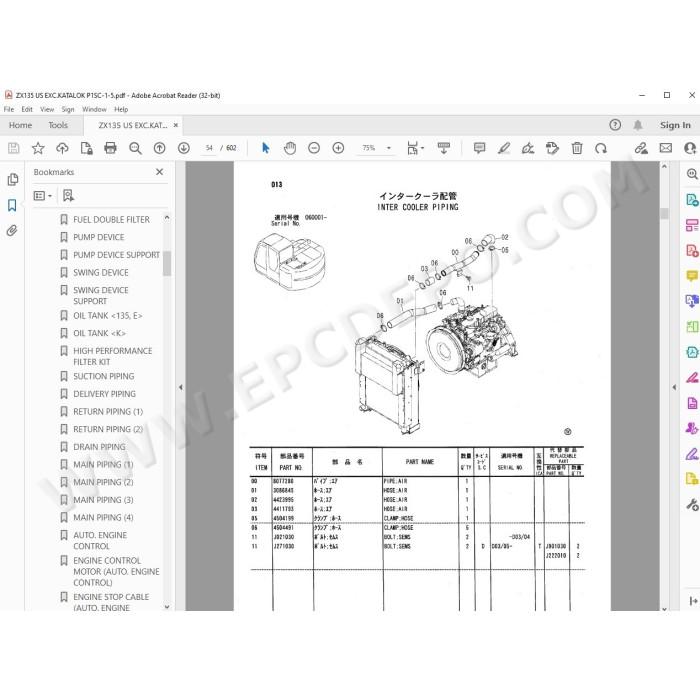Select the arrow Selection tool
This screenshot has width=700, height=700.
click(x=266, y=148)
